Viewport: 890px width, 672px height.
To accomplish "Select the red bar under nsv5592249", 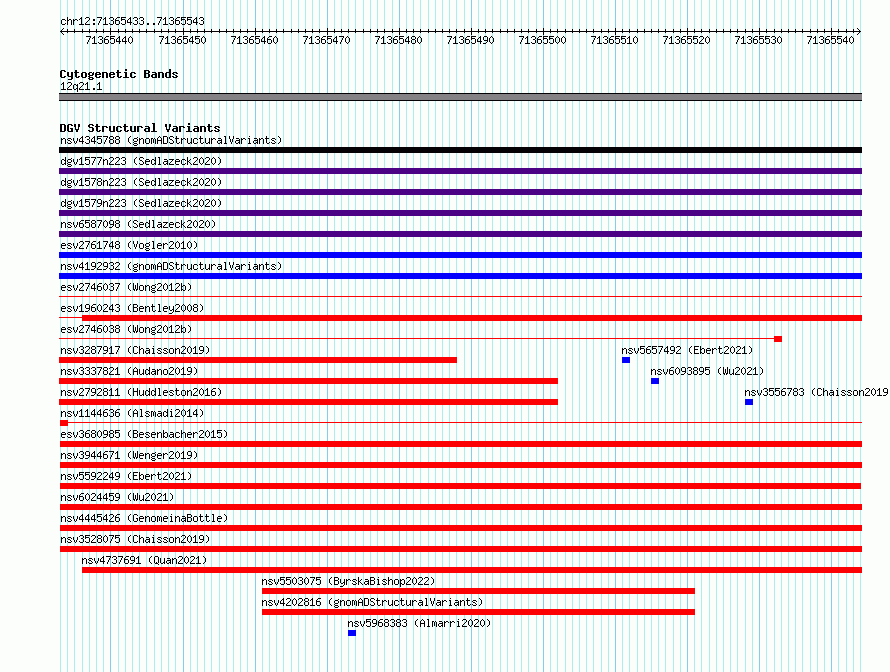I will (x=460, y=486).
